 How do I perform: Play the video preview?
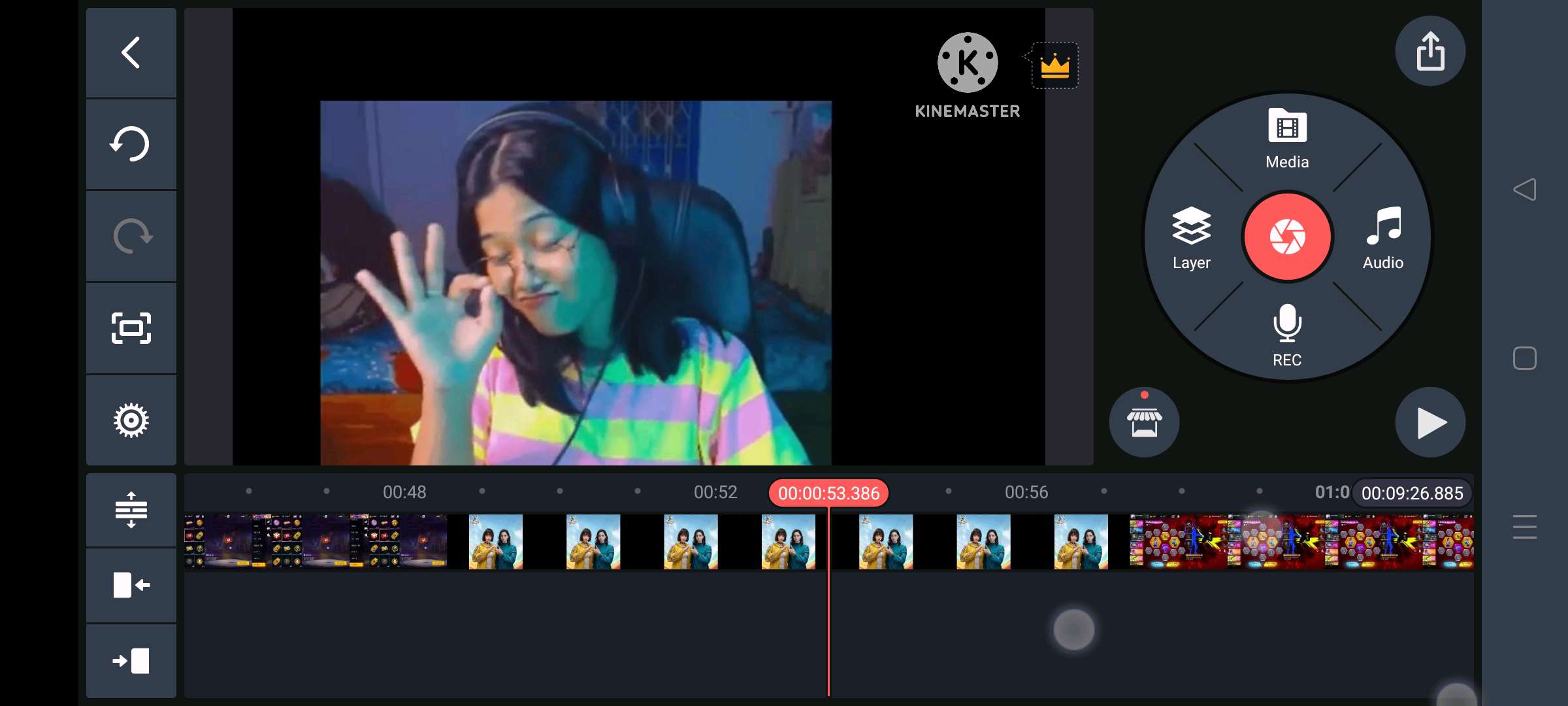pyautogui.click(x=1430, y=422)
